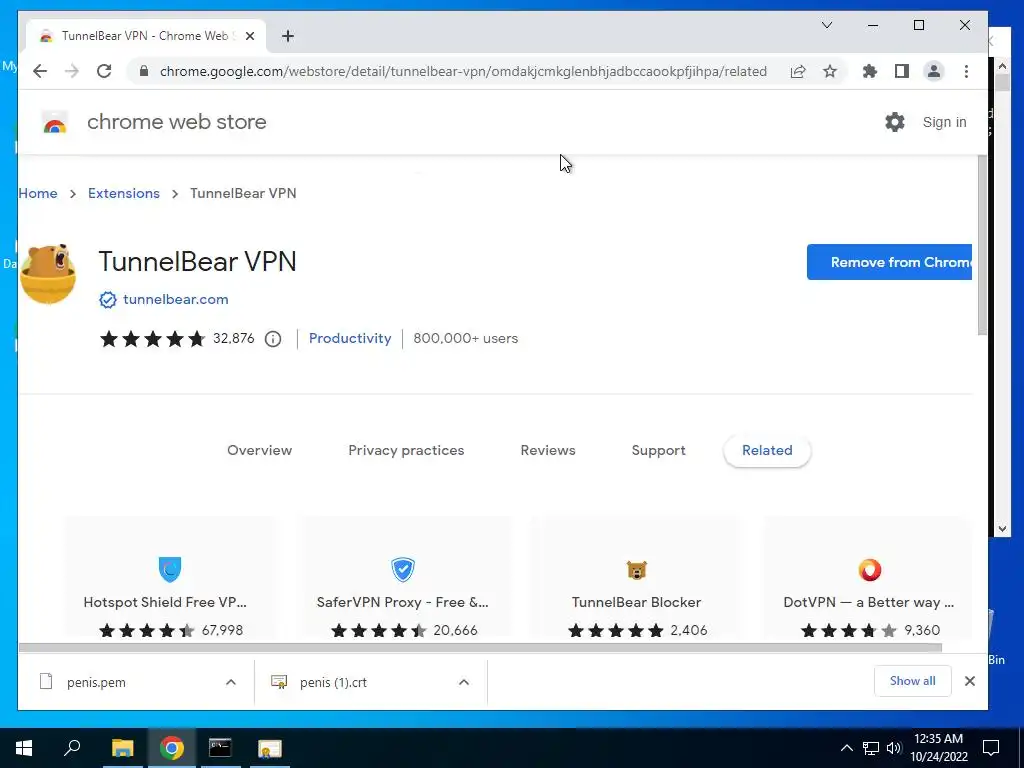Screen dimensions: 1024x768
Task: Open site info padlock icon
Action: tap(144, 71)
